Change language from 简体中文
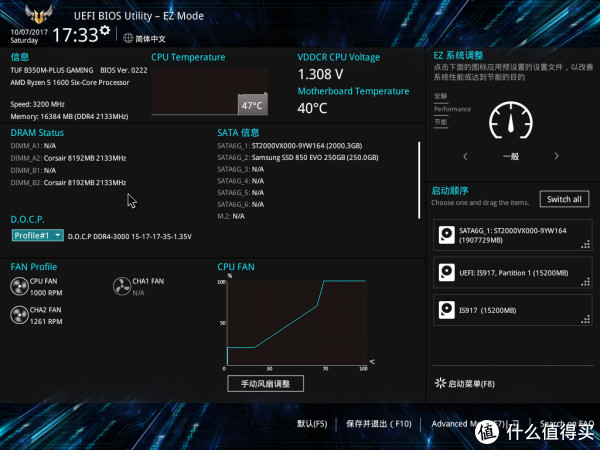The width and height of the screenshot is (600, 450). (x=150, y=39)
